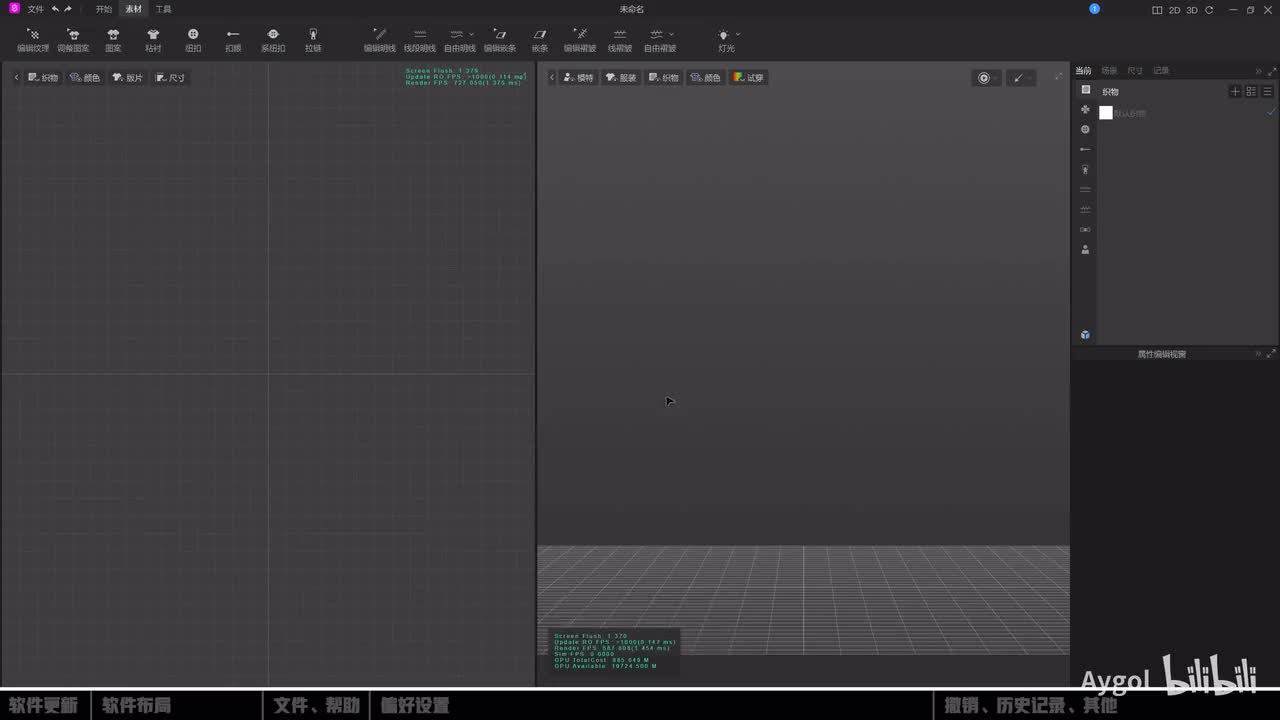
Task: Click the refresh icon in title bar
Action: [1209, 10]
